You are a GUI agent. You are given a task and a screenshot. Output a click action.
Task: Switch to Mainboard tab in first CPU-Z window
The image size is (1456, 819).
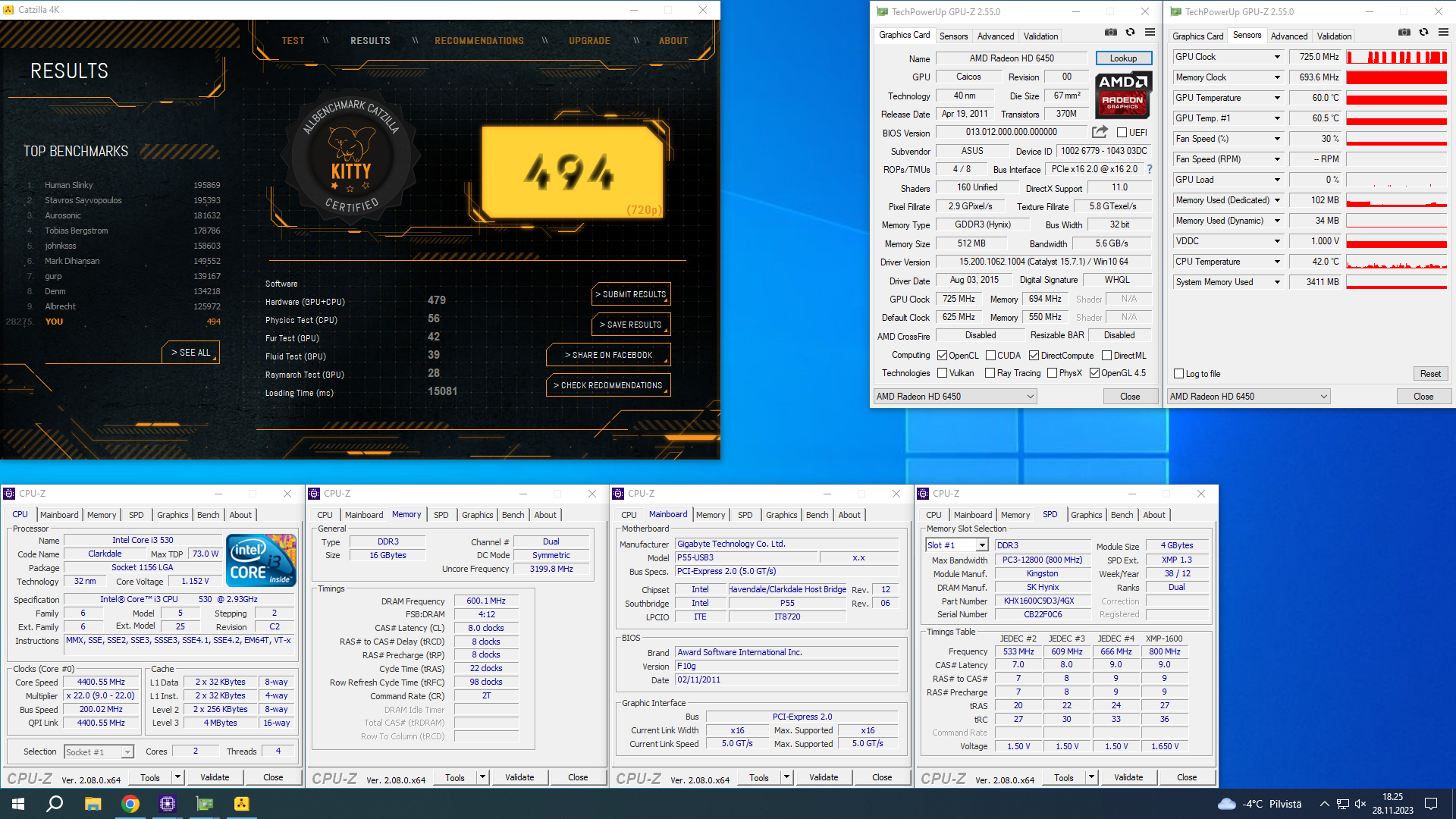(59, 515)
